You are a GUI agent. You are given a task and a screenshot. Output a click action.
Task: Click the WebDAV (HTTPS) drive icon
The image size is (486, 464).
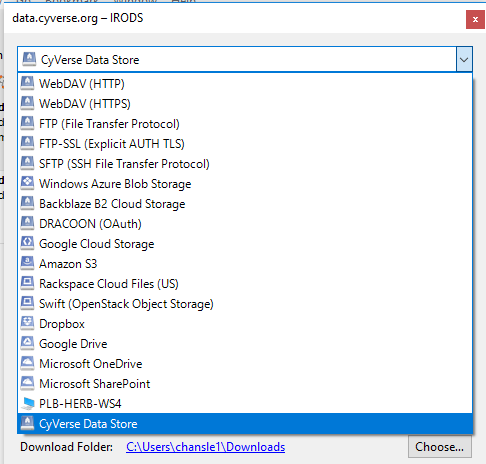[x=27, y=103]
